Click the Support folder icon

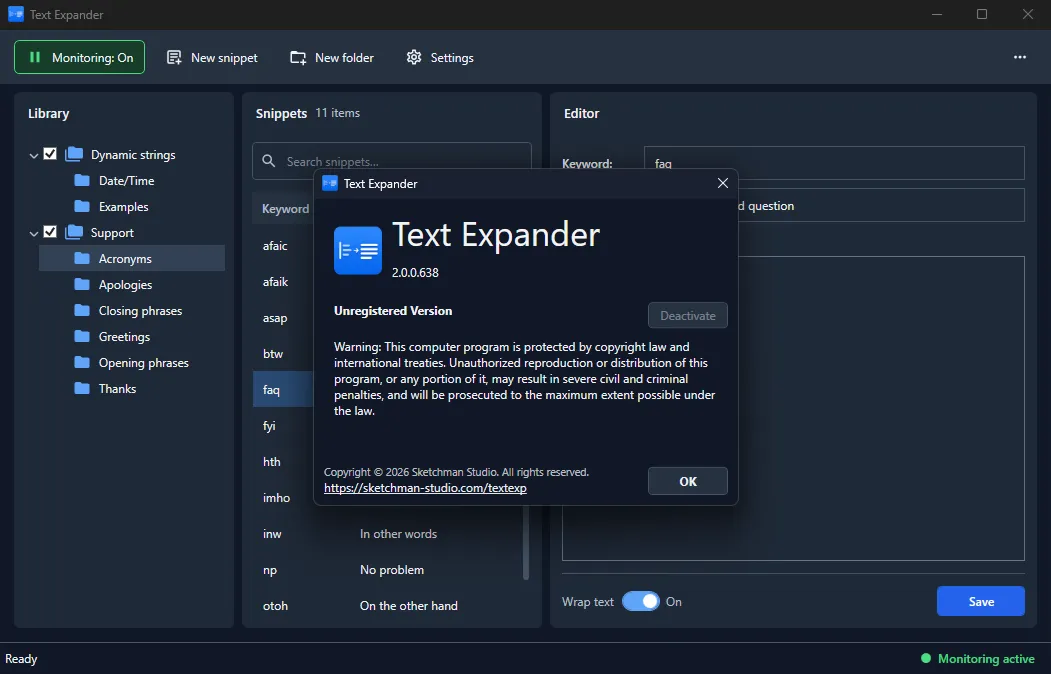74,232
